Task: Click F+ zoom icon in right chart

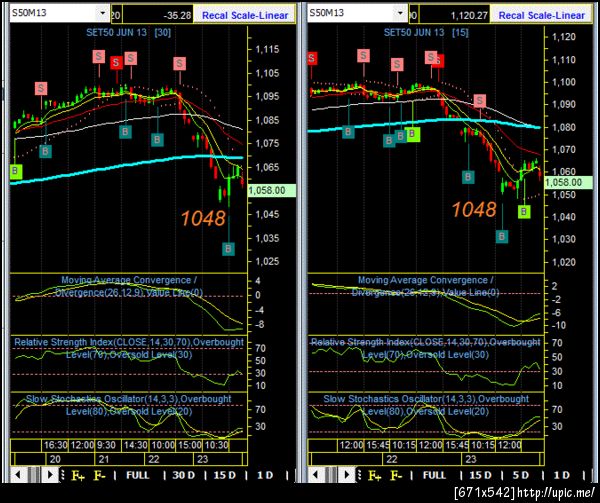Action: coord(375,475)
